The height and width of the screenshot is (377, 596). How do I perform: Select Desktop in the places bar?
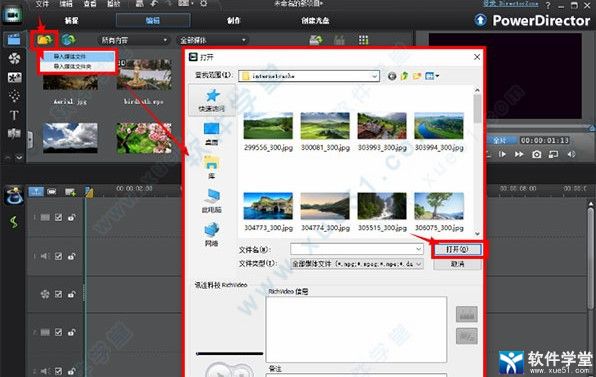(211, 134)
